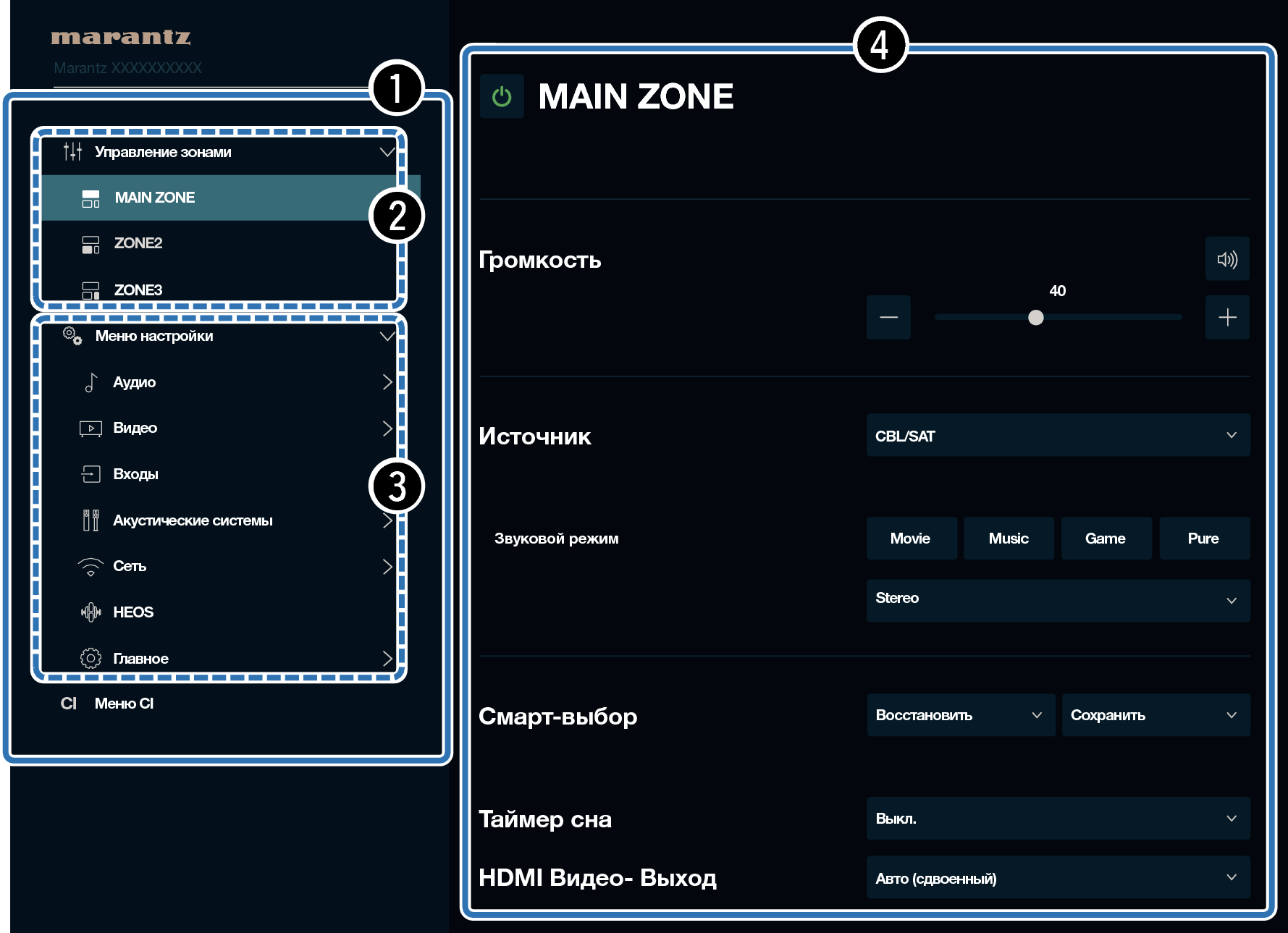Select ZONE2 in the zone list
Screen dimensions: 1288x933
[138, 243]
